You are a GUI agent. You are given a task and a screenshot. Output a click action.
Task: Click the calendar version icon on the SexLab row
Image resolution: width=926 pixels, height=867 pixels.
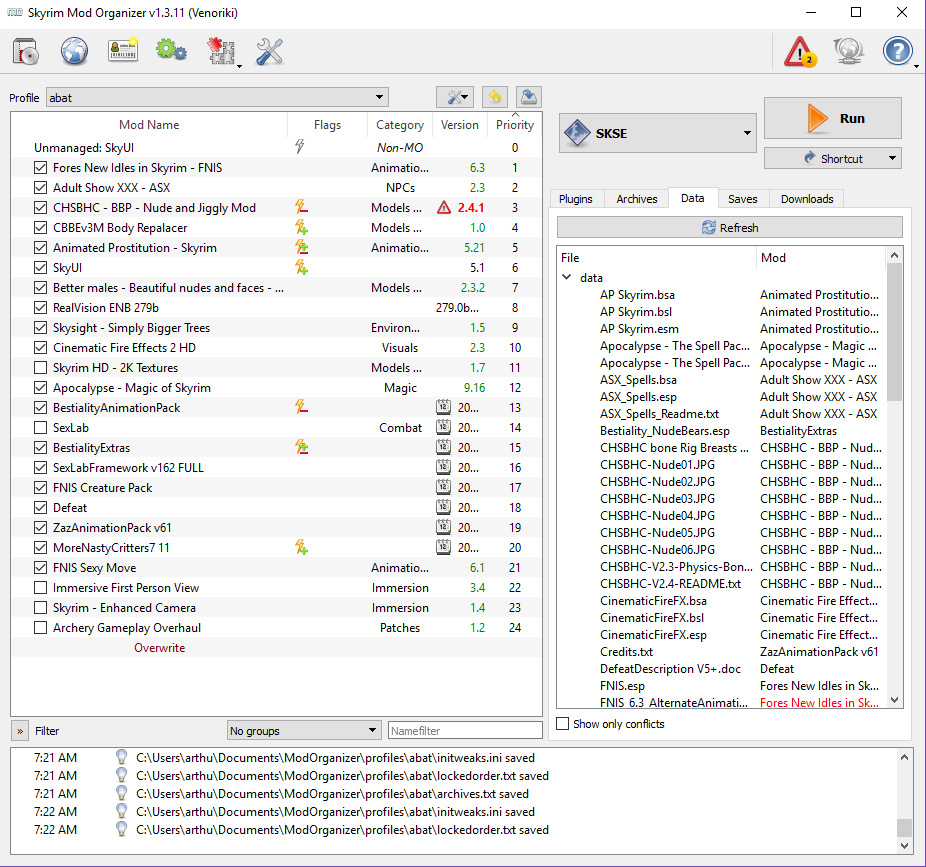pos(444,428)
